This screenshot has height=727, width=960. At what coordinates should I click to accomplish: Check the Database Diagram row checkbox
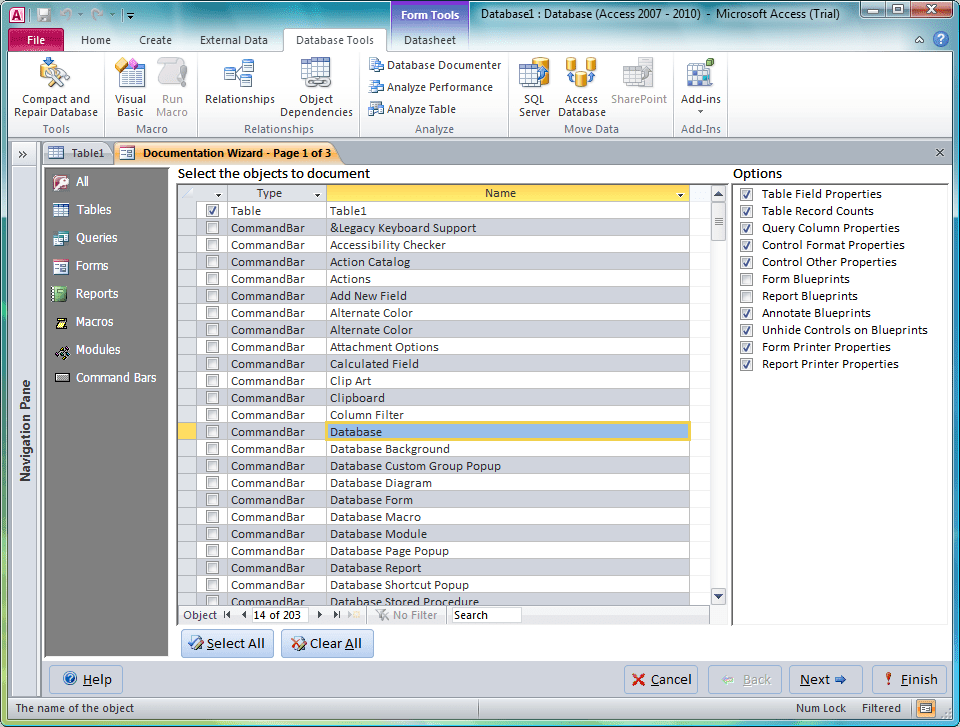[x=212, y=483]
